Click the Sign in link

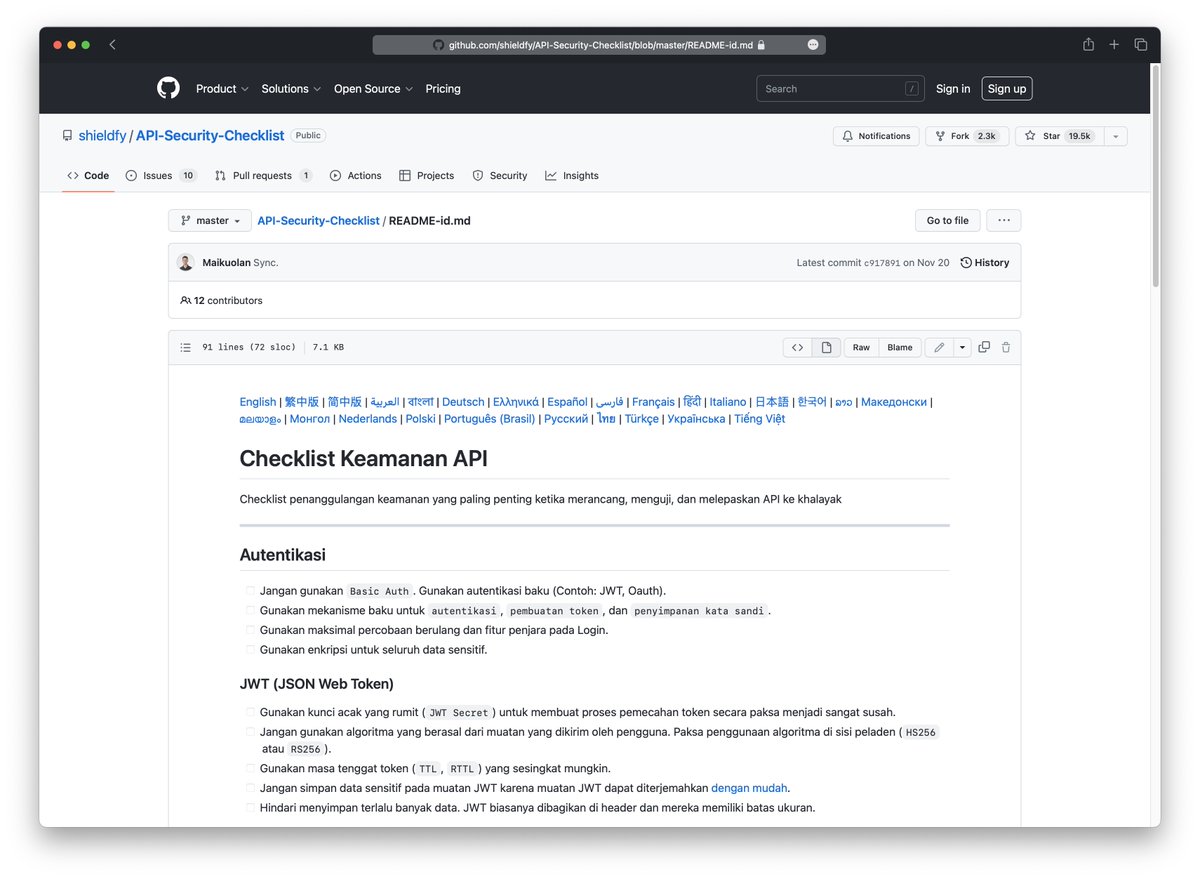[953, 89]
